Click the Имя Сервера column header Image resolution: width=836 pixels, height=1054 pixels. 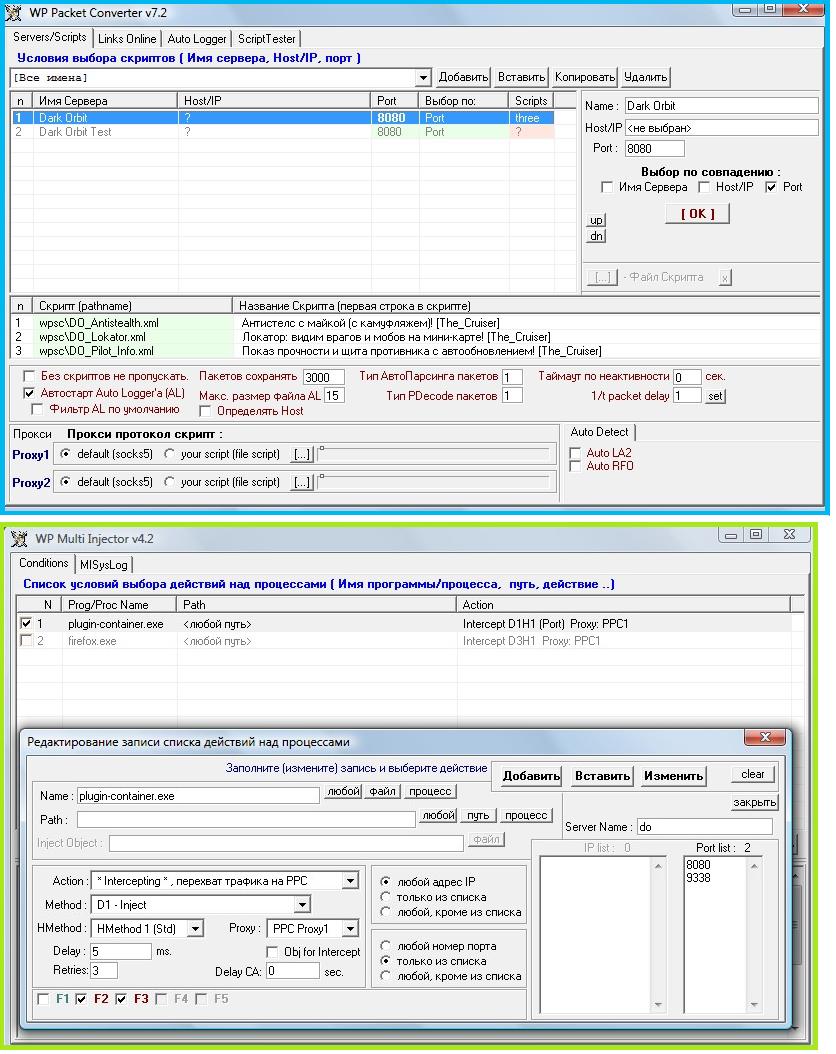point(106,101)
